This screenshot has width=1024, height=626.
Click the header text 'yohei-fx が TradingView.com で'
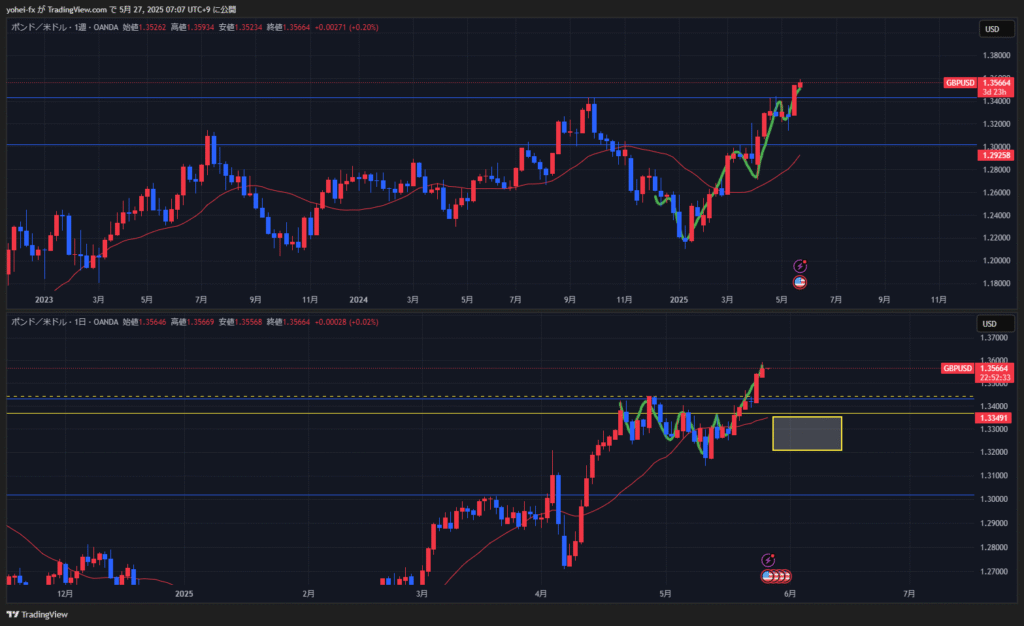[x=61, y=10]
